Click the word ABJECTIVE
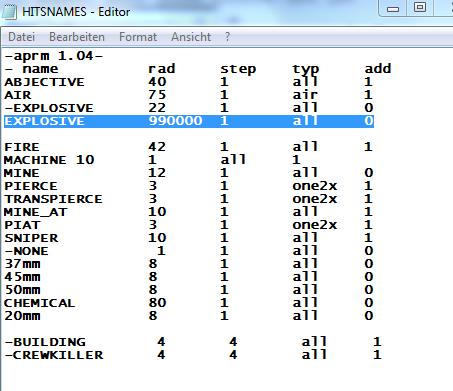This screenshot has height=391, width=453. click(x=44, y=82)
